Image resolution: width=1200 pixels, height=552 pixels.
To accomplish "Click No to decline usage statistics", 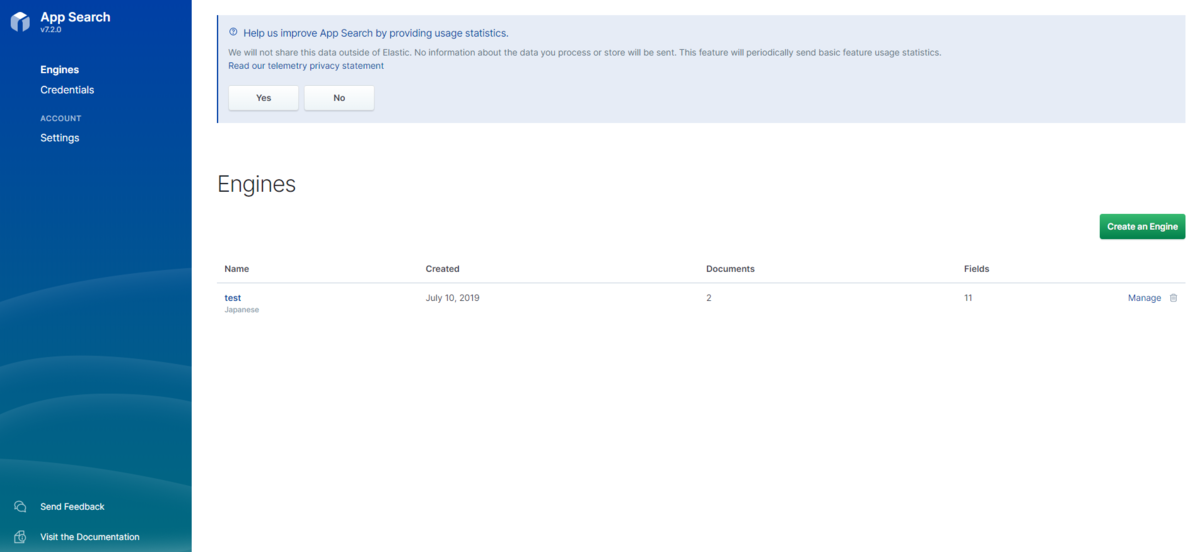I will tap(339, 98).
